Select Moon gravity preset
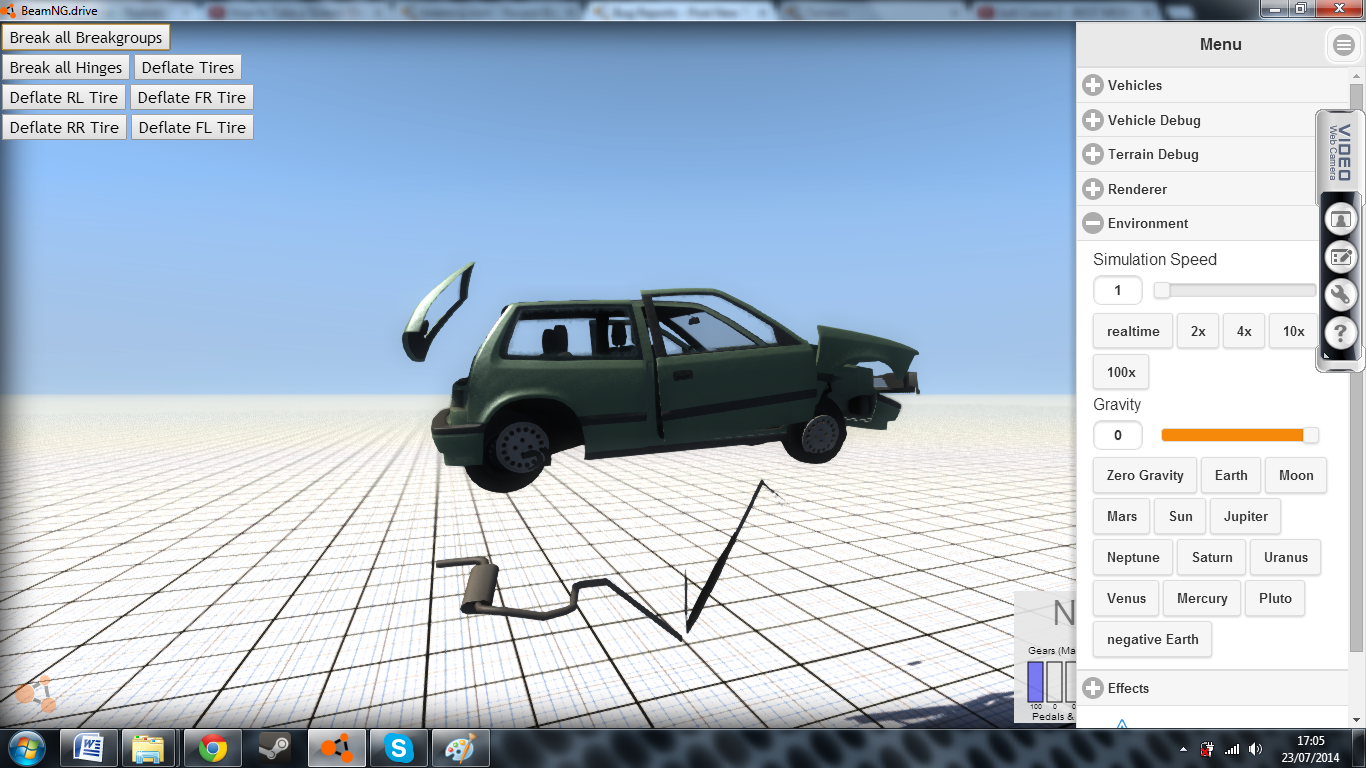1366x768 pixels. coord(1296,475)
